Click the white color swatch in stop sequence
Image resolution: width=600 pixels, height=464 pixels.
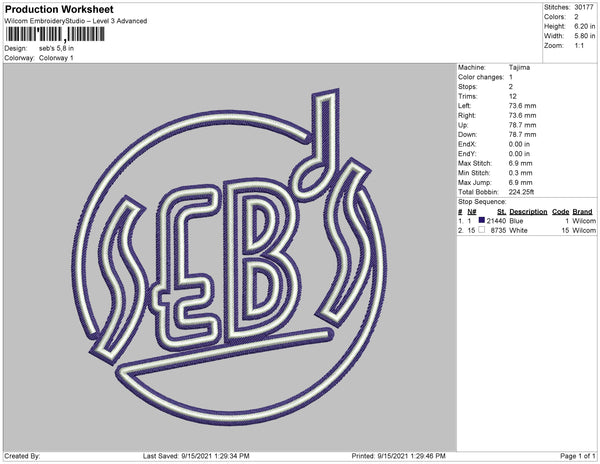(x=481, y=230)
